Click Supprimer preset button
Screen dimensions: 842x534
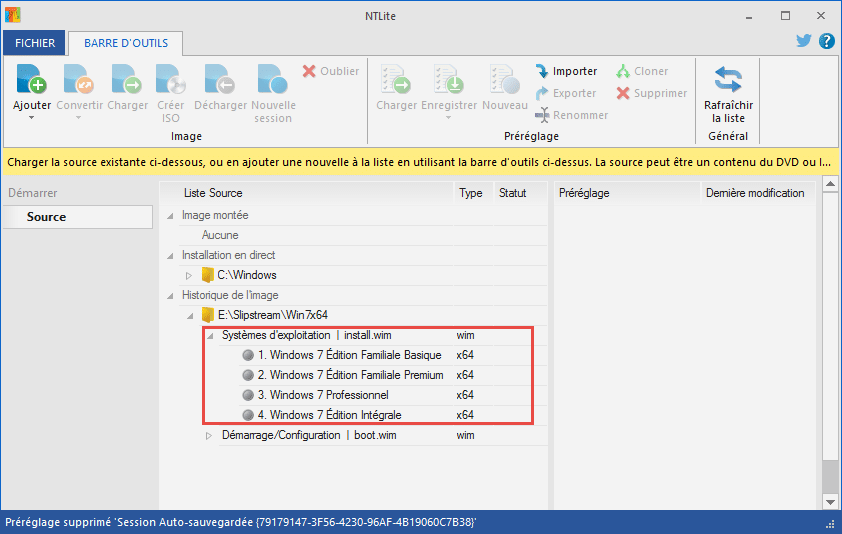tap(651, 93)
